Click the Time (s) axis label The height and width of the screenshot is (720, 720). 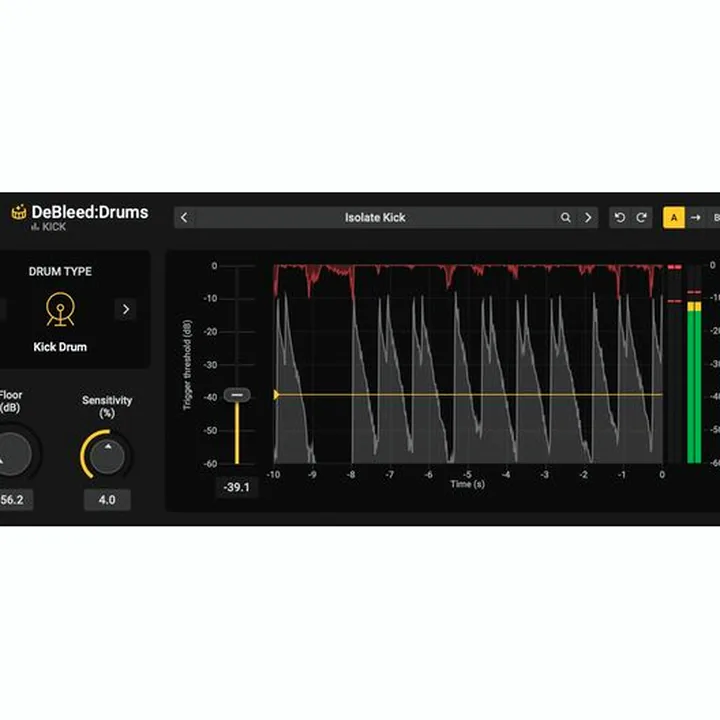coord(467,484)
